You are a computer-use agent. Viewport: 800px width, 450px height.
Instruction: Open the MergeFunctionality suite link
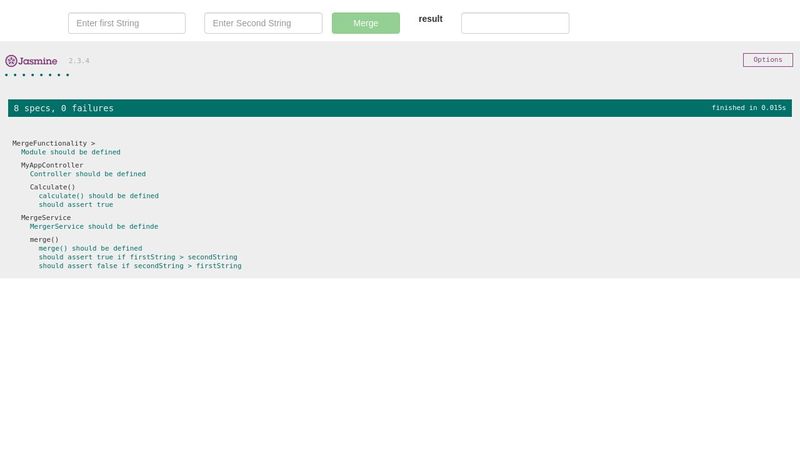pyautogui.click(x=50, y=143)
